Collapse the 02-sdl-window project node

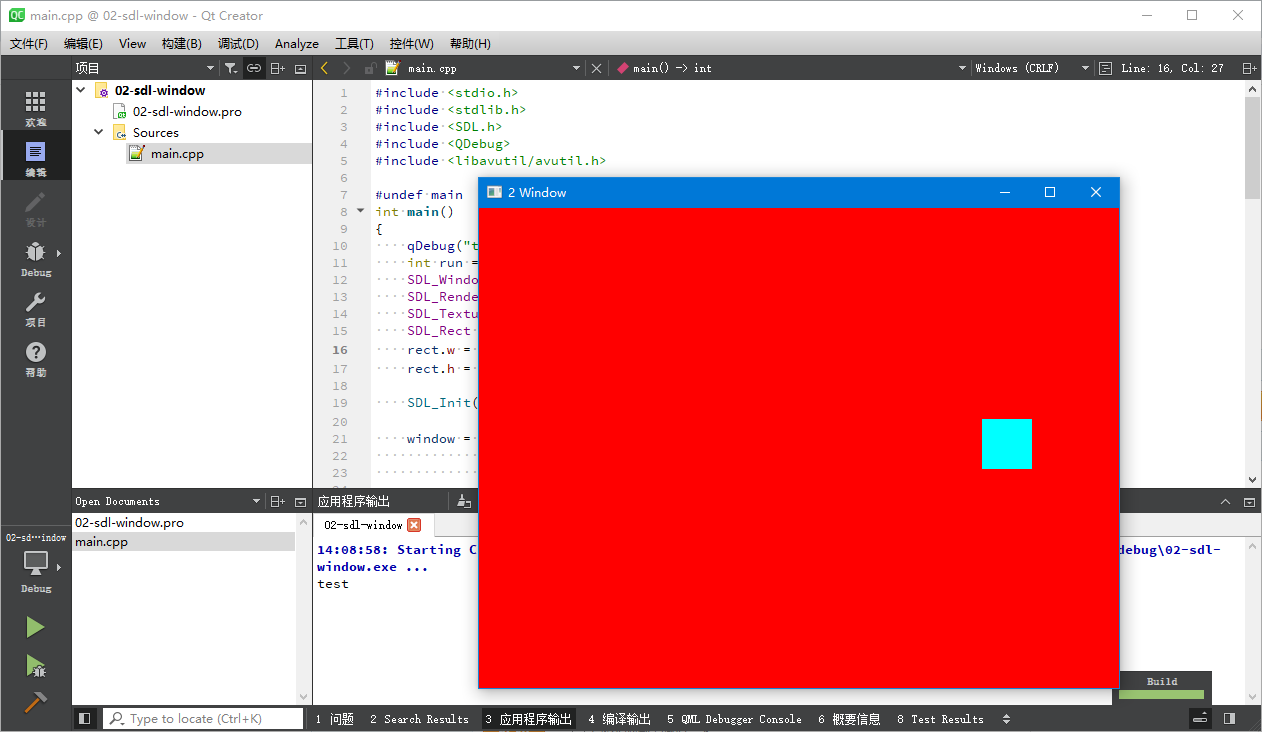[81, 90]
